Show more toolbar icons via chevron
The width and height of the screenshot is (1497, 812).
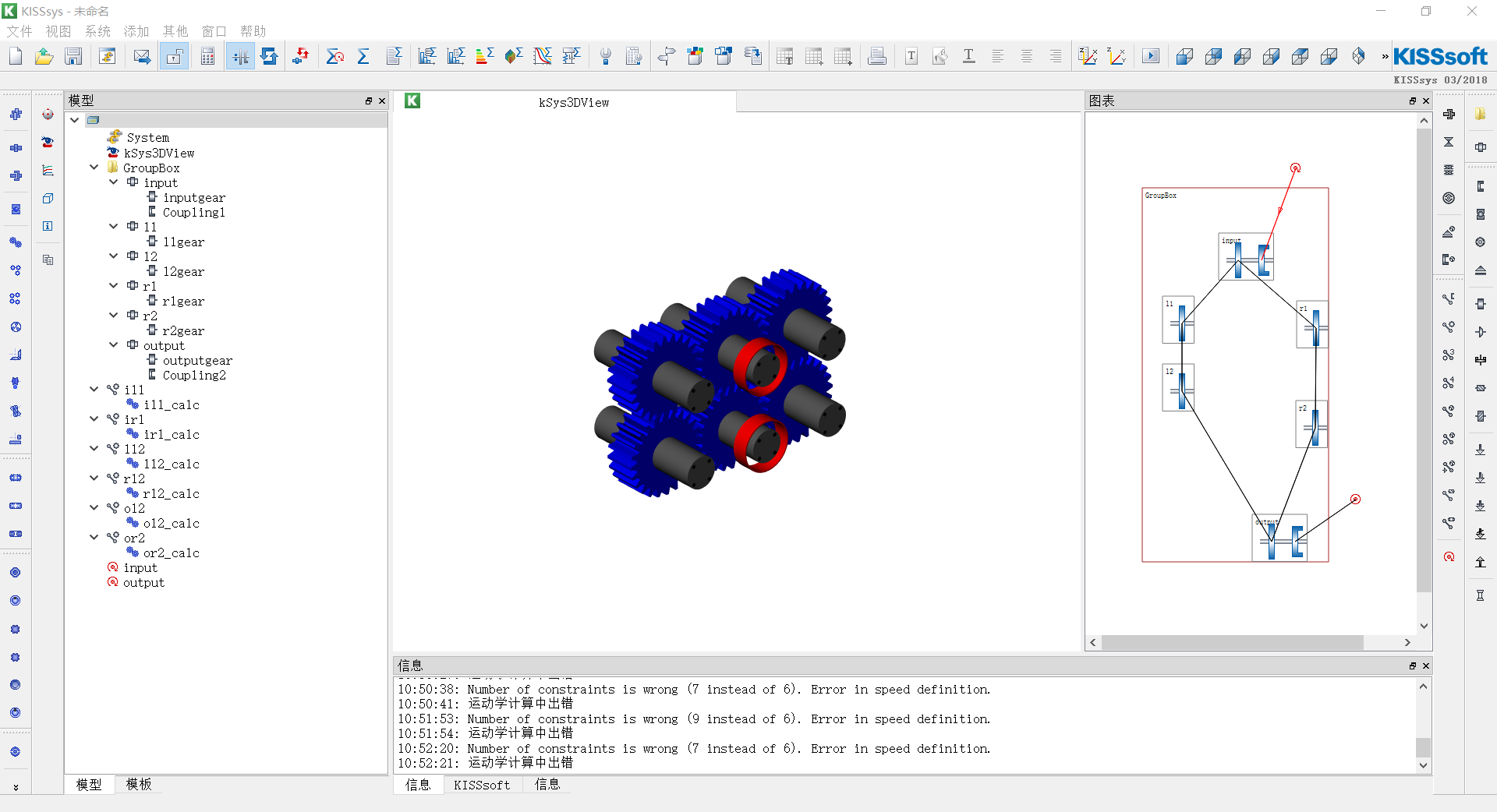coord(1385,56)
